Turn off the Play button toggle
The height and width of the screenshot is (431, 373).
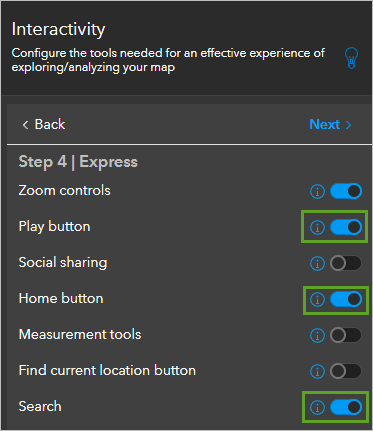pos(346,227)
